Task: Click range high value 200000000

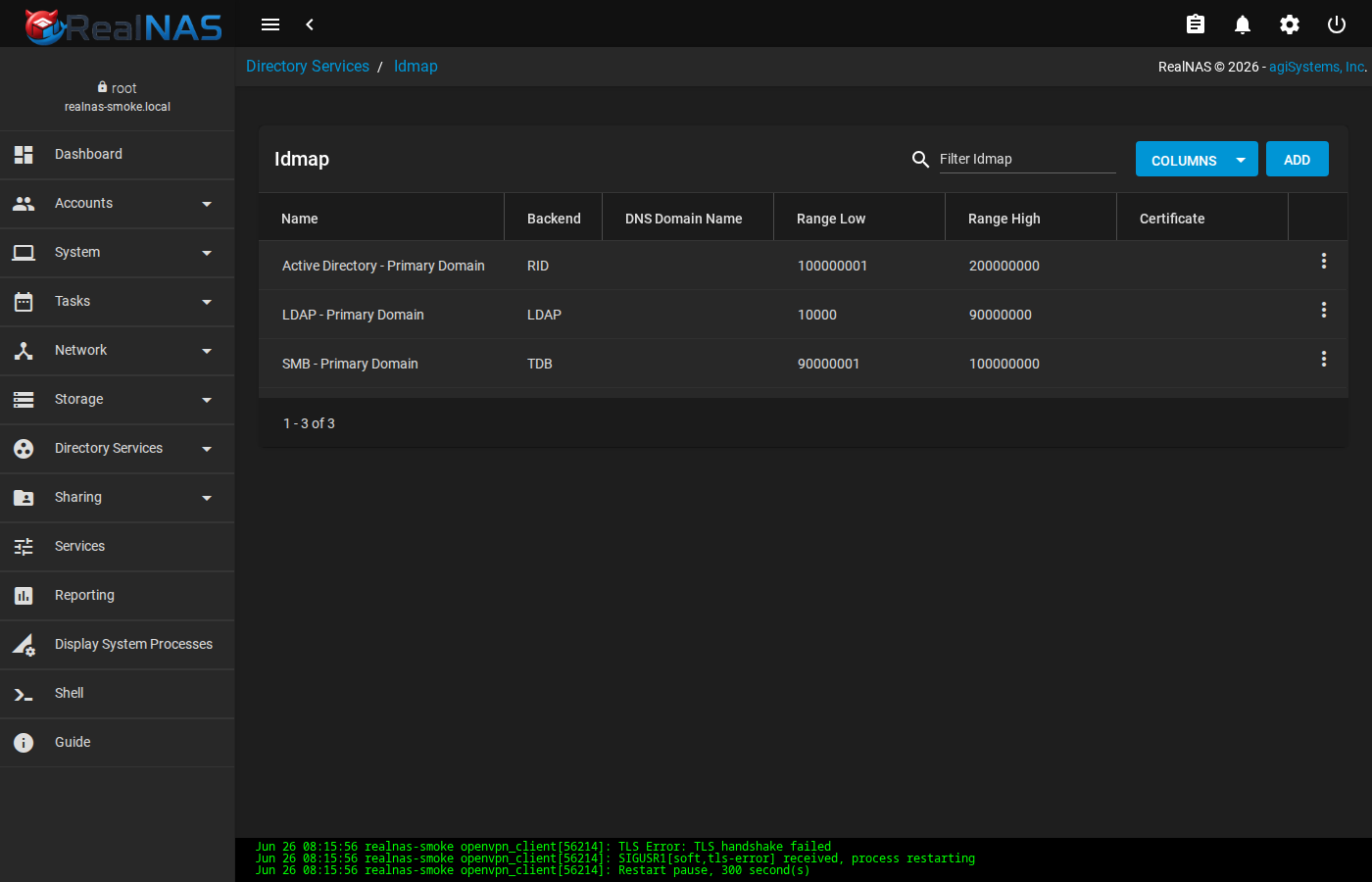Action: [1004, 266]
